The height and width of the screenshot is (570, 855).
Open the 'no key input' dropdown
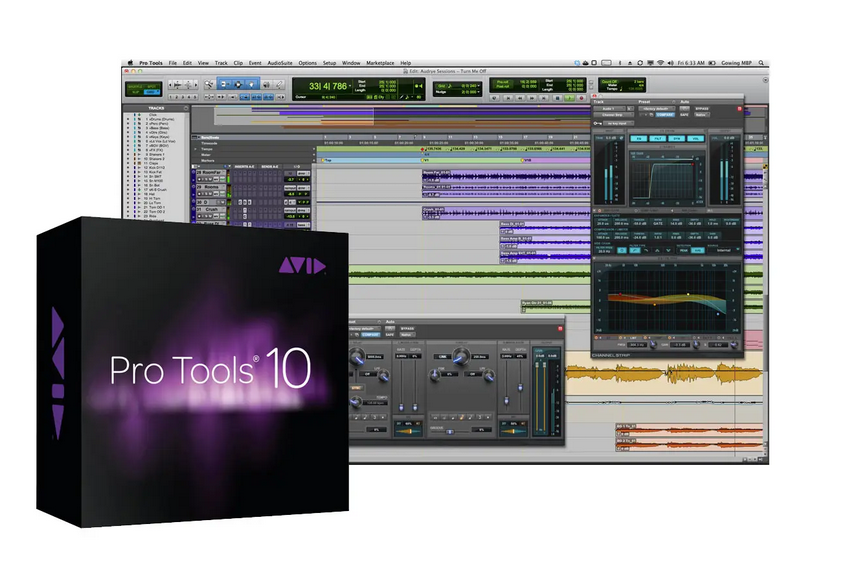(619, 123)
